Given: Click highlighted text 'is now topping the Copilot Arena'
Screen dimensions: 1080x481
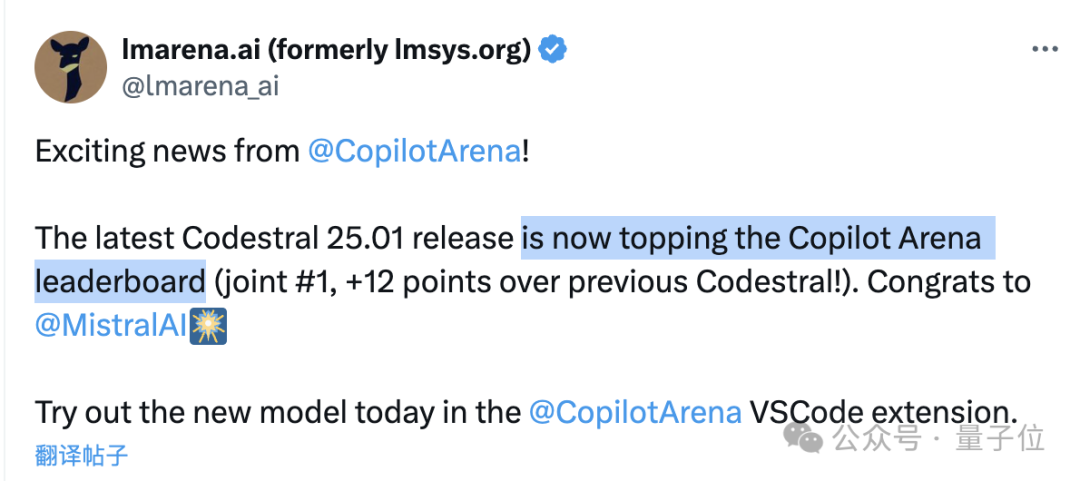Looking at the screenshot, I should tap(751, 238).
